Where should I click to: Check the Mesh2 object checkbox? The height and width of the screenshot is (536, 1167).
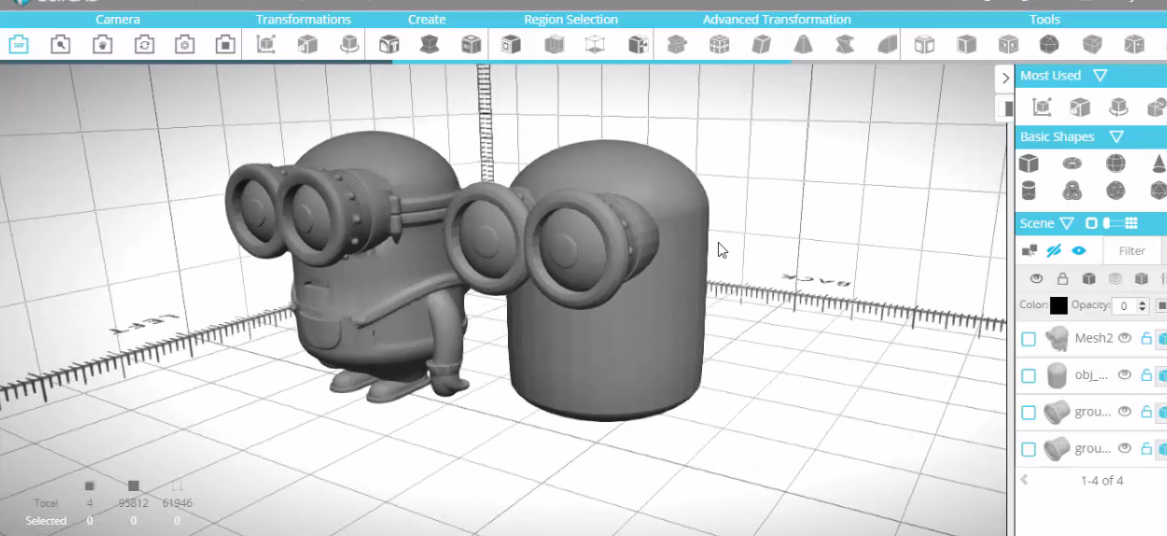(x=1028, y=339)
